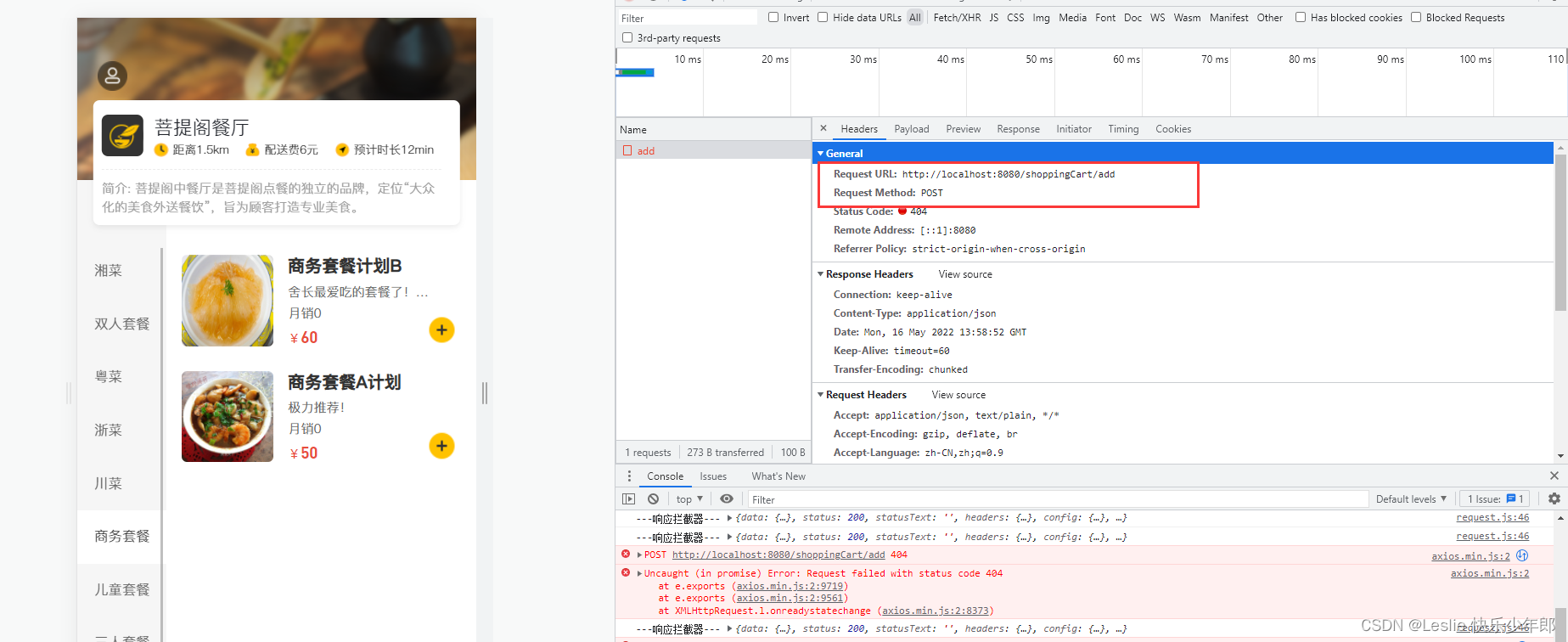This screenshot has height=642, width=1568.
Task: Close the console drawer
Action: point(1554,476)
